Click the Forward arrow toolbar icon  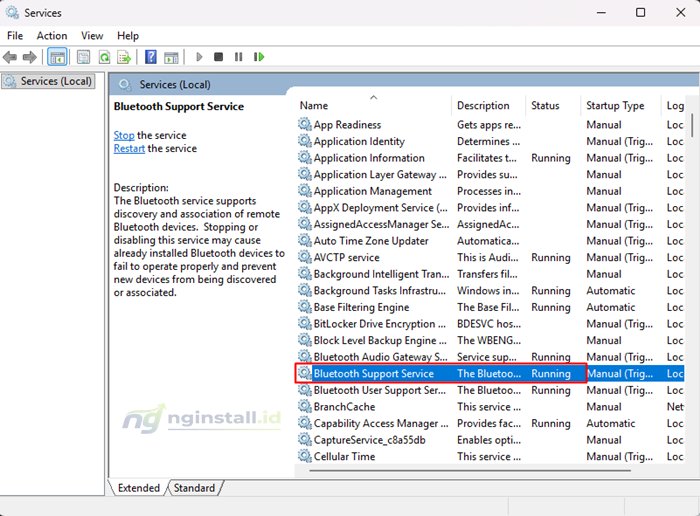pos(29,57)
